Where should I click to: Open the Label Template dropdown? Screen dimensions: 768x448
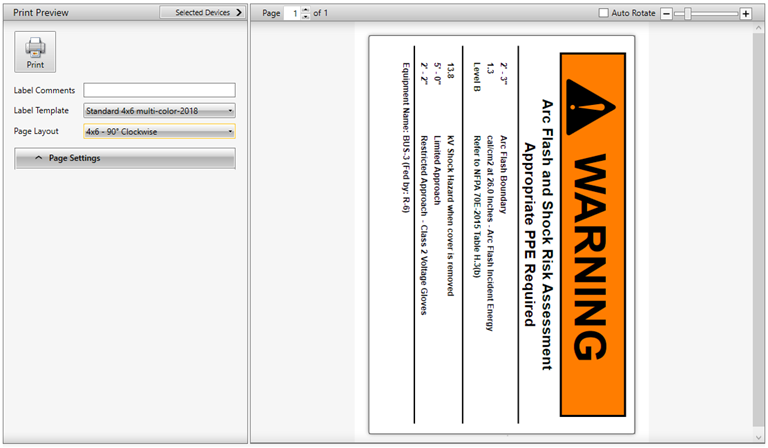coord(160,110)
